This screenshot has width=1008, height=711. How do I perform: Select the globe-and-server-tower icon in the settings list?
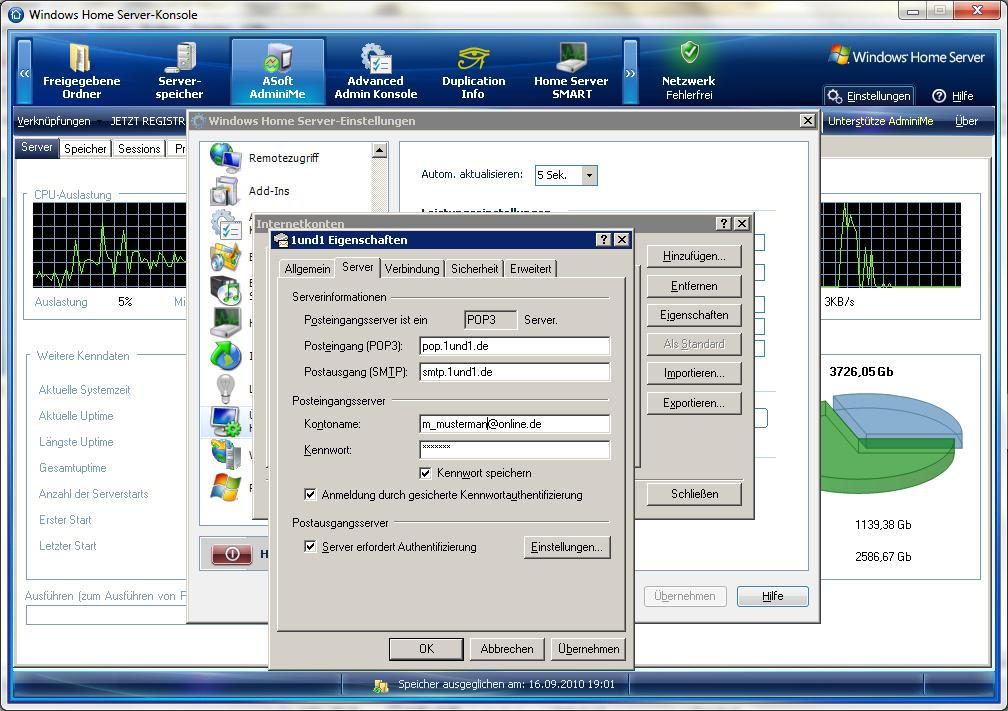[226, 454]
